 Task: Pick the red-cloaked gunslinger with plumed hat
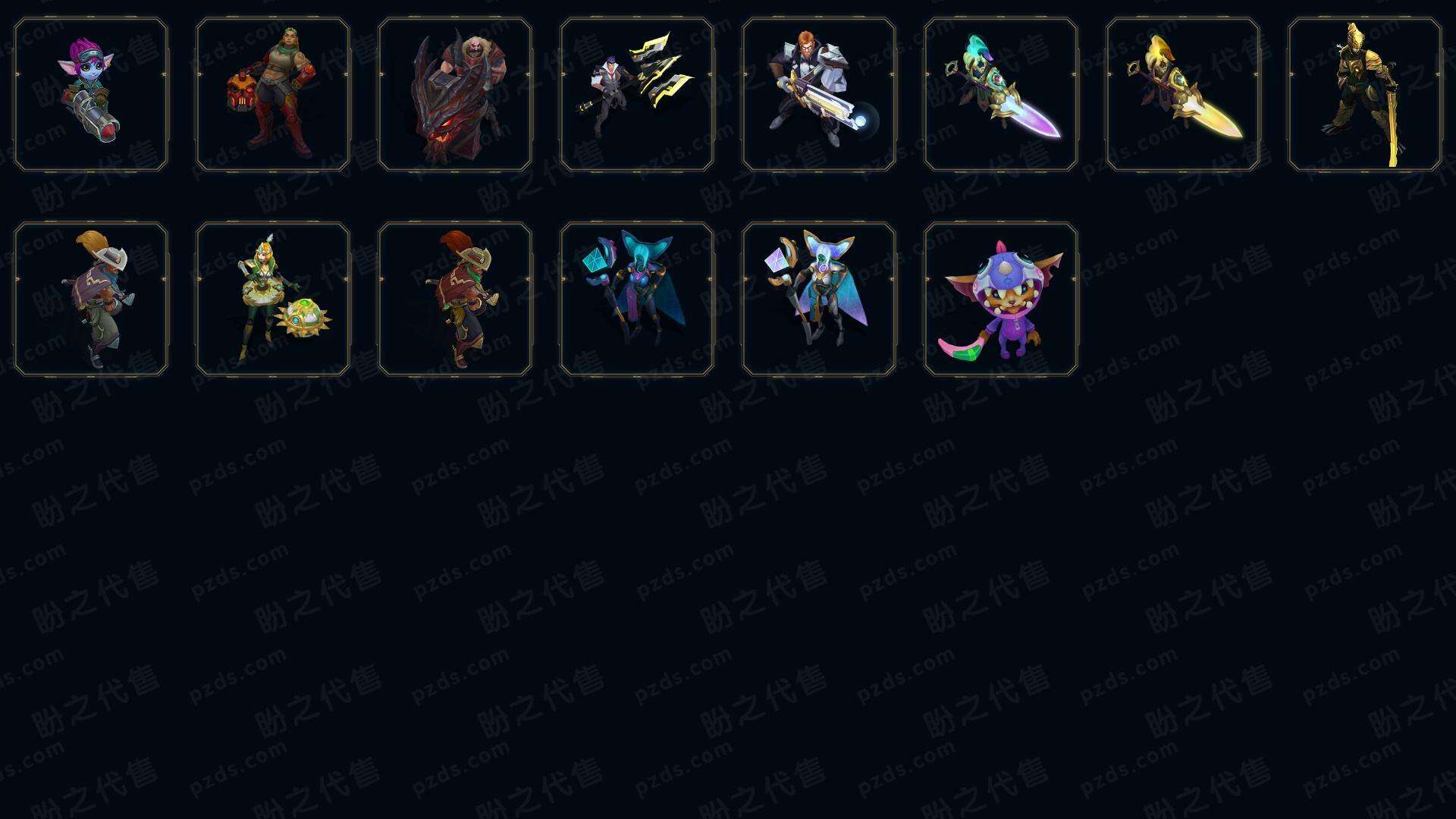[x=455, y=299]
